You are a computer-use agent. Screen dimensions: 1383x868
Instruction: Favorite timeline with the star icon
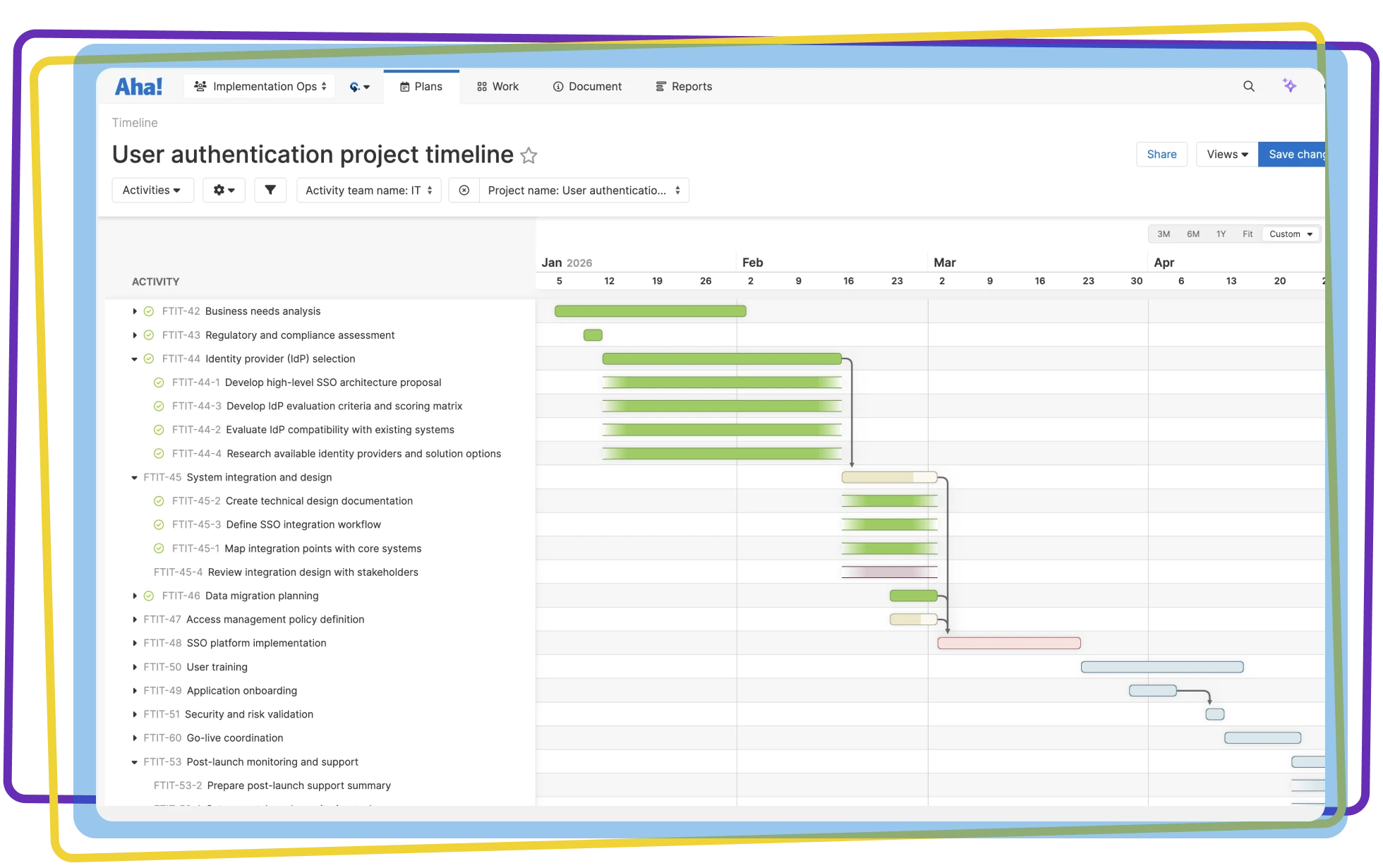[529, 155]
